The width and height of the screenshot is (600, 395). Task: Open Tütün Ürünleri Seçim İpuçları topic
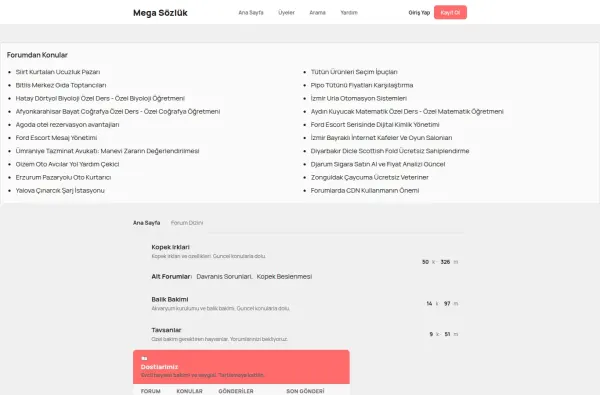point(354,72)
